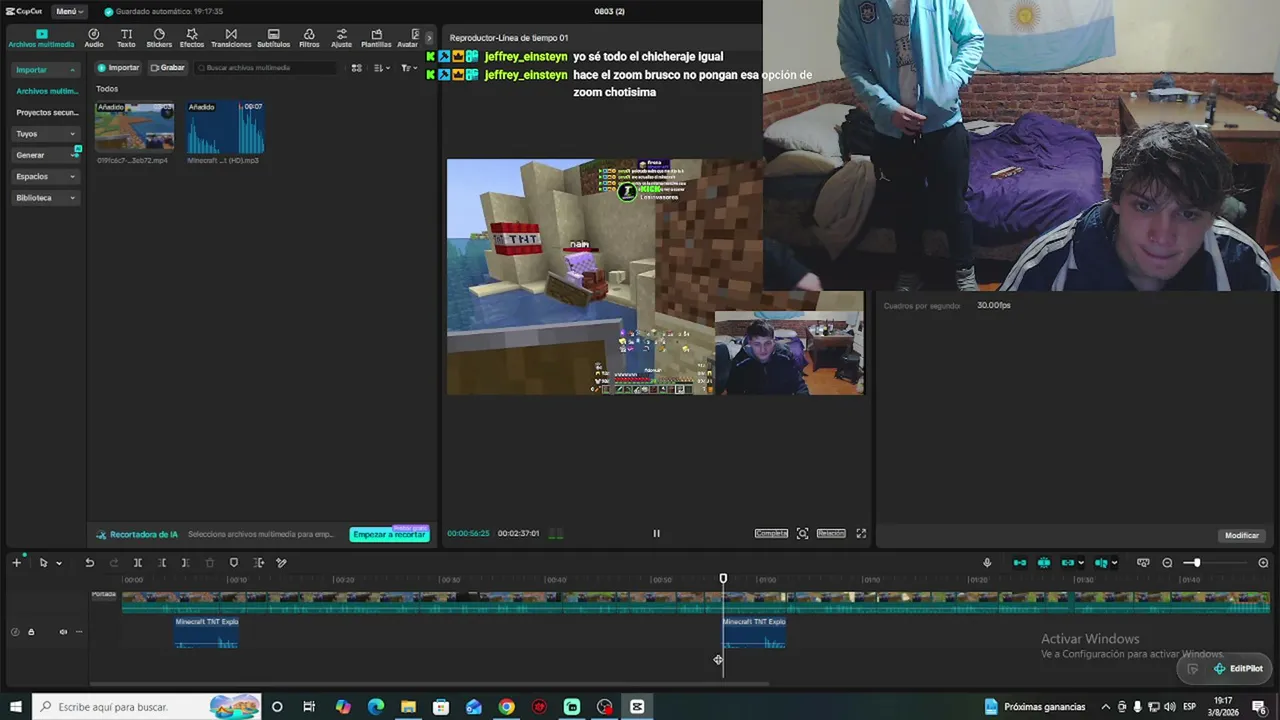Image resolution: width=1280 pixels, height=720 pixels.
Task: Open the Filtros panel
Action: (309, 38)
